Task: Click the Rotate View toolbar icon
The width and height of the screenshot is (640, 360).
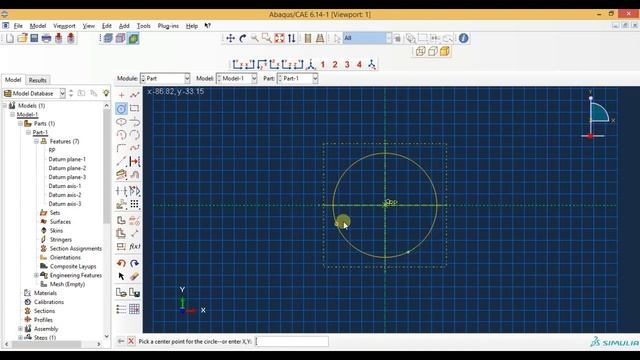Action: (x=242, y=38)
